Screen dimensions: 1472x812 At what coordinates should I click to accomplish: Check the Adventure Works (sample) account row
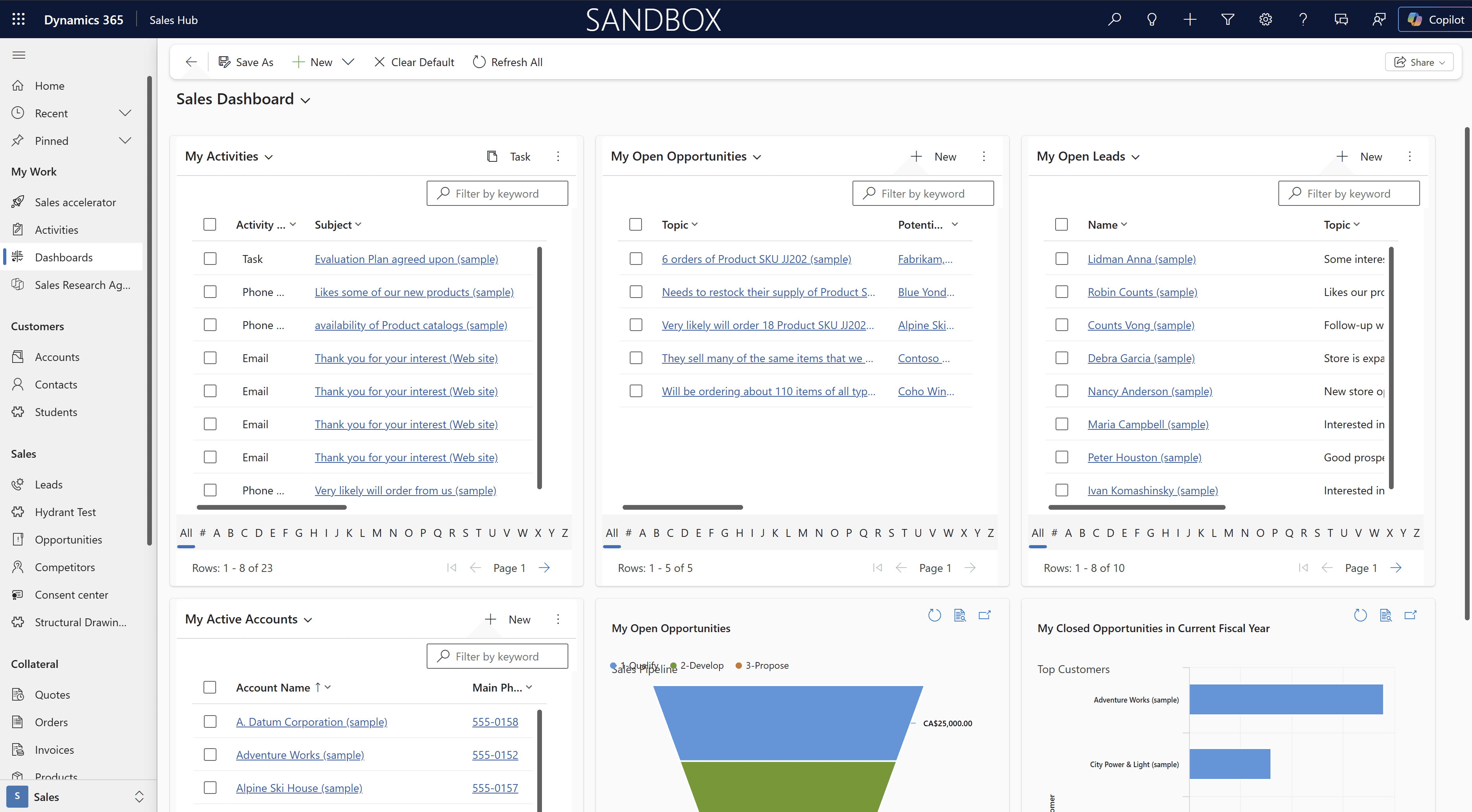pyautogui.click(x=210, y=755)
